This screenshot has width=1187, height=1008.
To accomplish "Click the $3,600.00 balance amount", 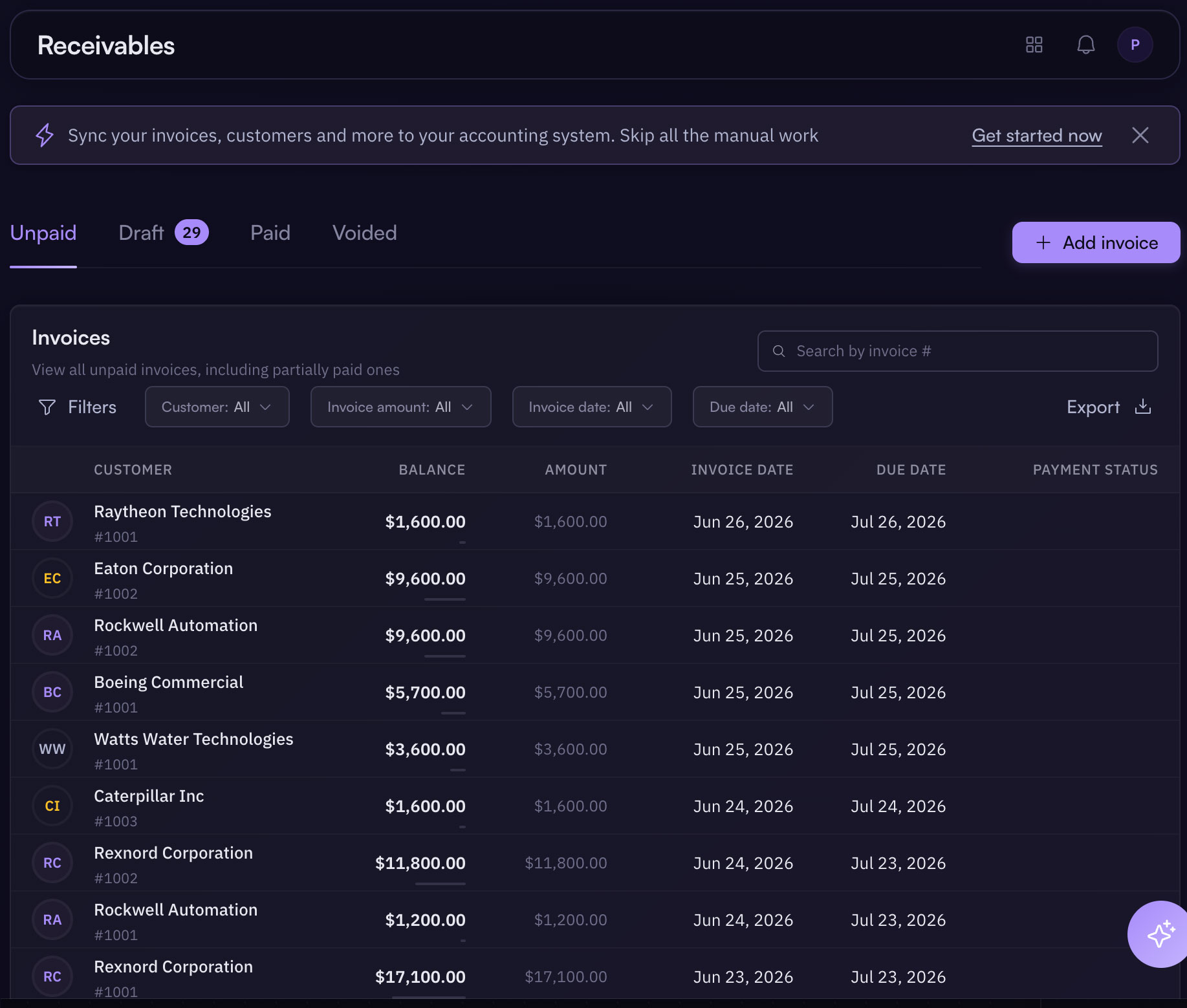I will coord(425,749).
